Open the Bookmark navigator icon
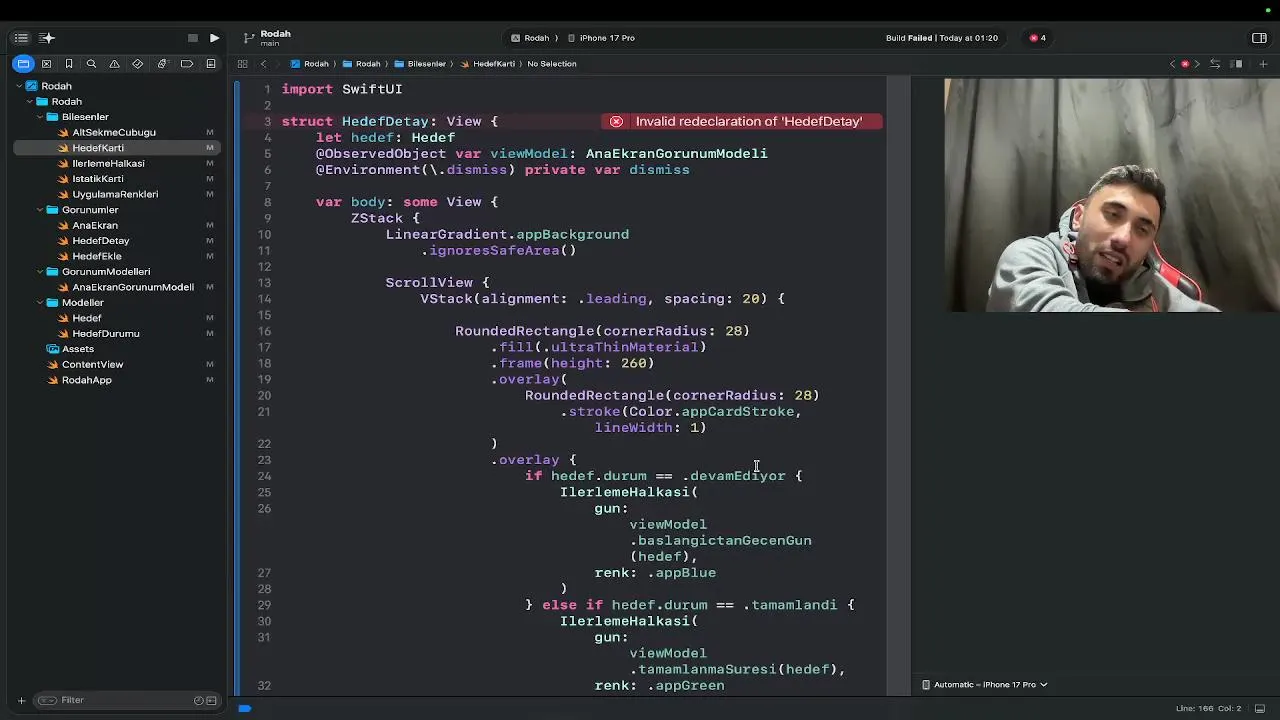Viewport: 1280px width, 720px height. pyautogui.click(x=69, y=64)
